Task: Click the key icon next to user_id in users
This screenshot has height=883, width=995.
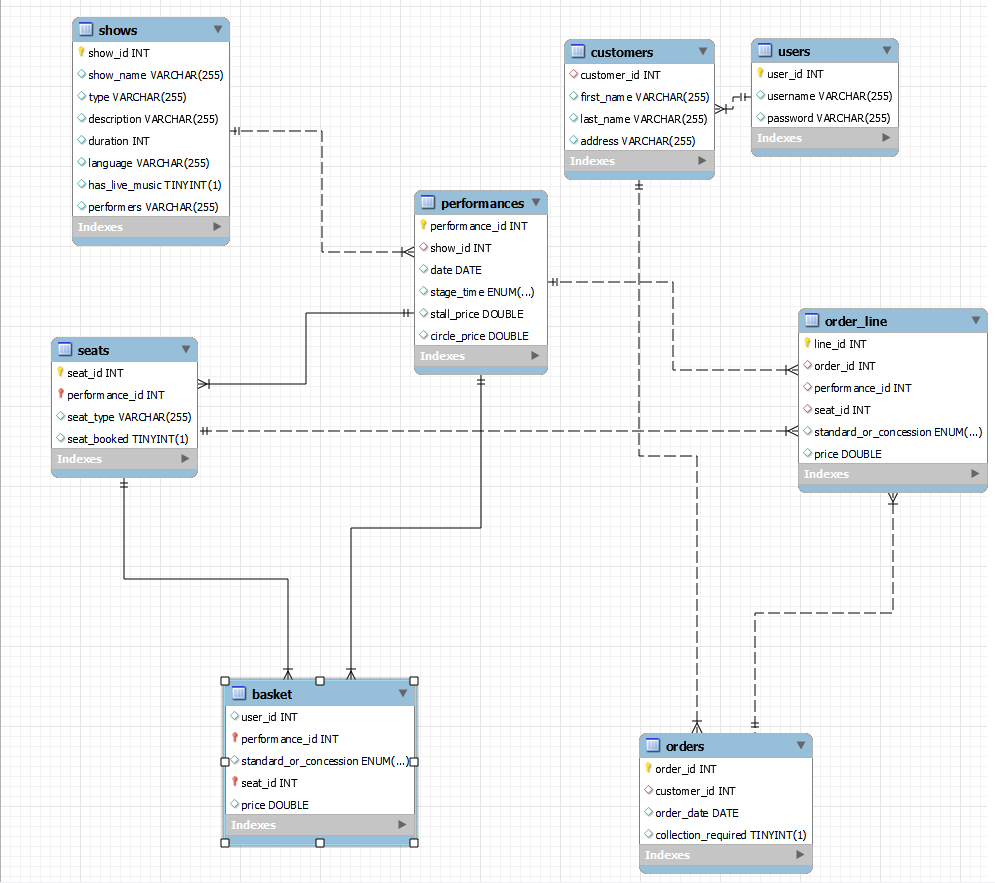Action: click(758, 73)
